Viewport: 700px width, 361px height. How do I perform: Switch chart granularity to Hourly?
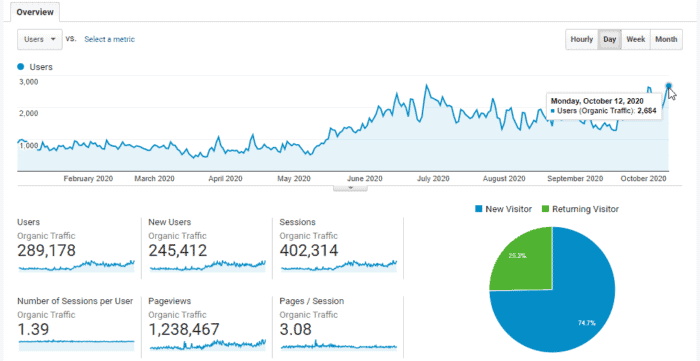[582, 39]
